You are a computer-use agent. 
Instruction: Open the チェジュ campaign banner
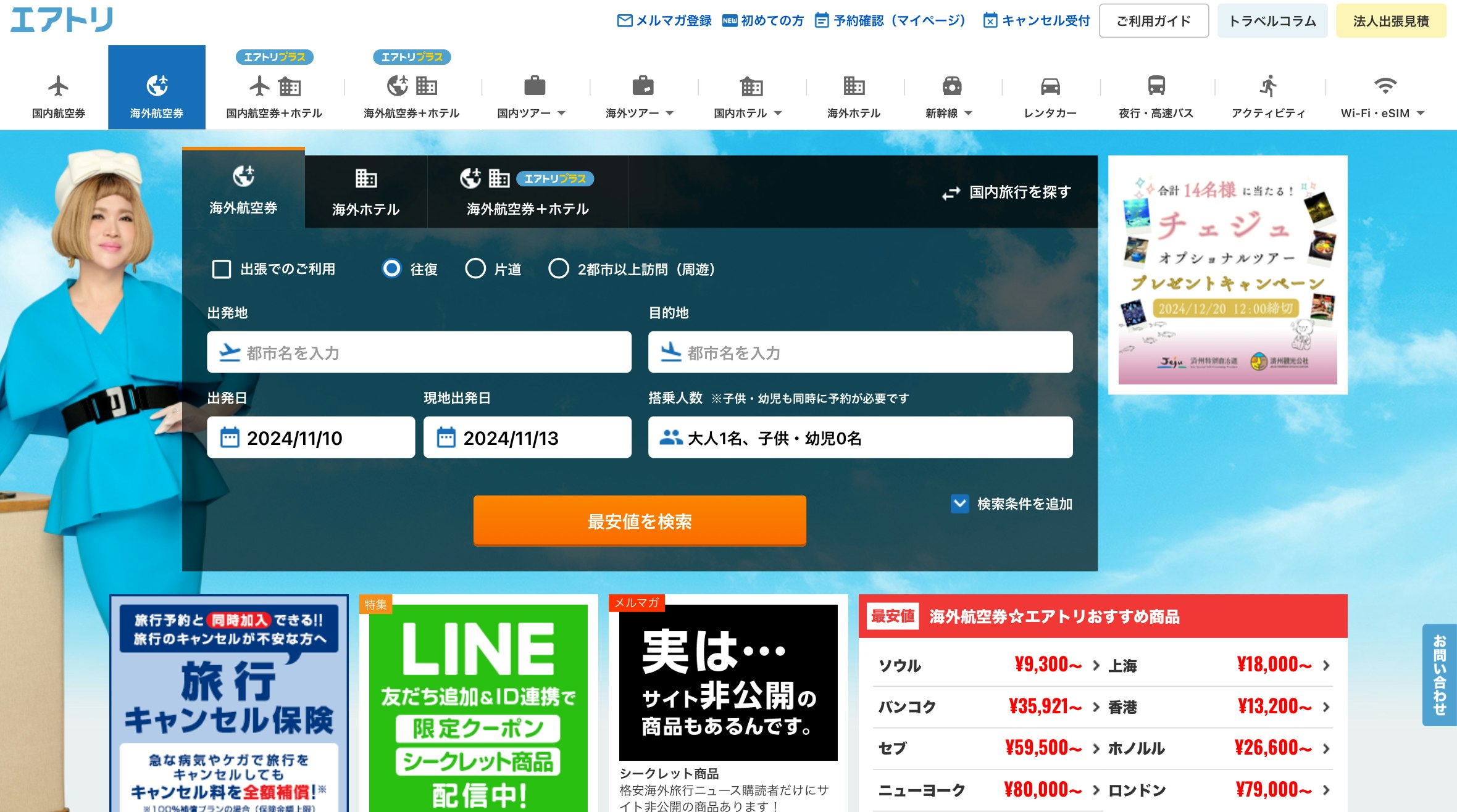pos(1227,275)
